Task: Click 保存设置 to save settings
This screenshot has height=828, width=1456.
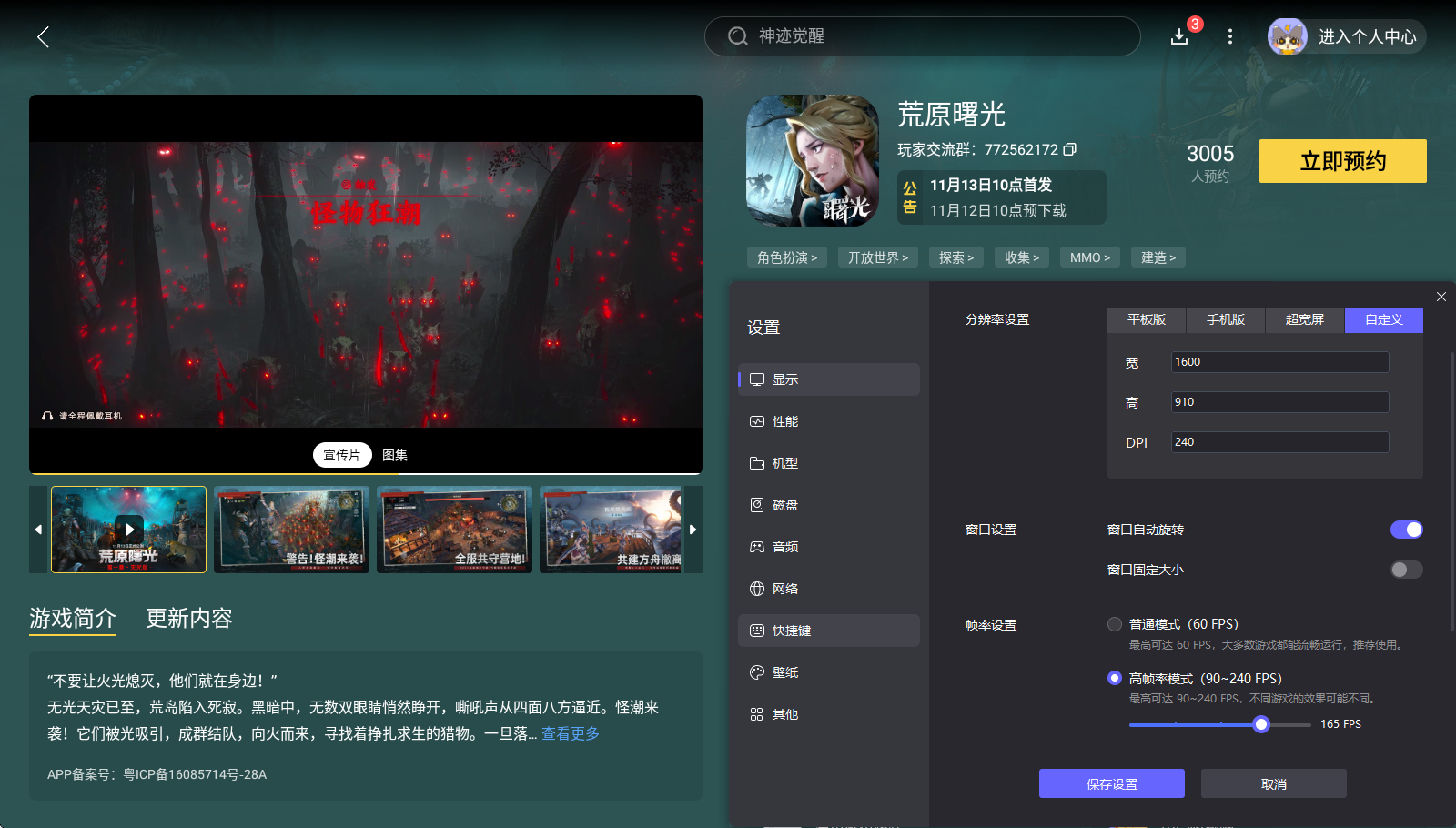Action: click(1112, 783)
